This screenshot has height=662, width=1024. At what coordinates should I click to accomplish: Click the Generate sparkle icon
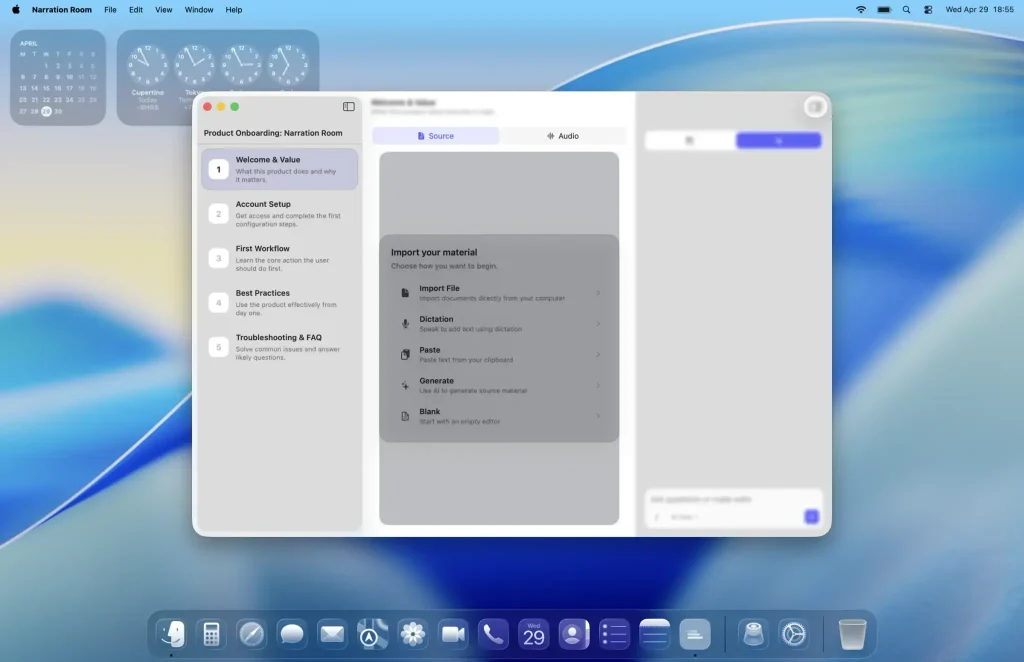tap(405, 385)
